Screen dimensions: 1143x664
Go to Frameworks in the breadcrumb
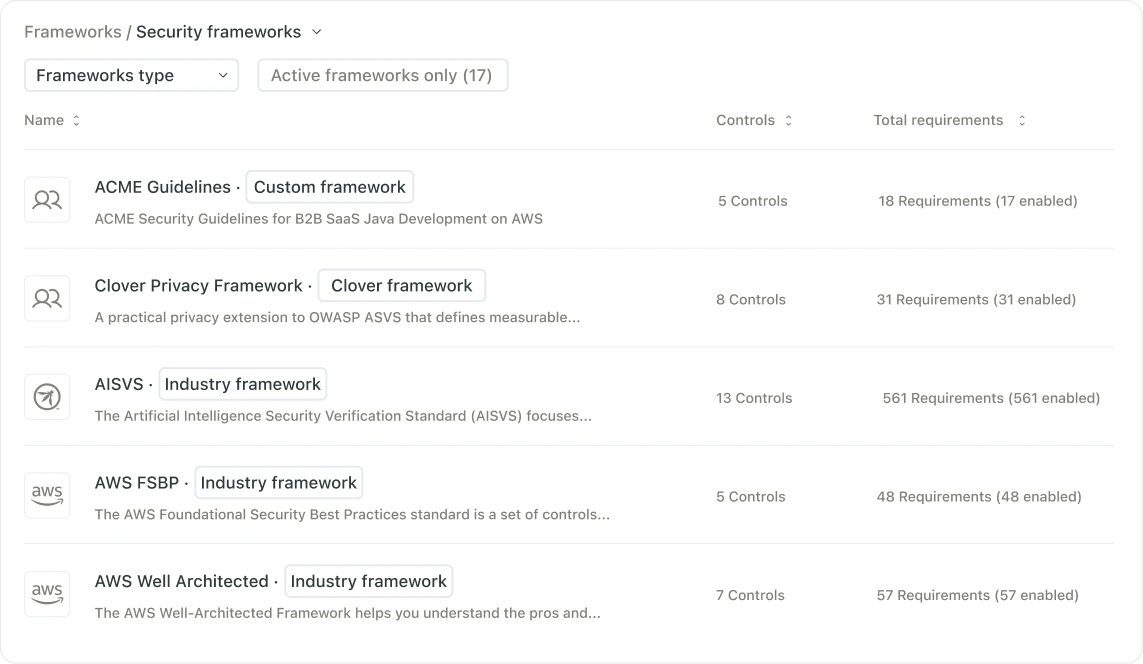pyautogui.click(x=72, y=32)
